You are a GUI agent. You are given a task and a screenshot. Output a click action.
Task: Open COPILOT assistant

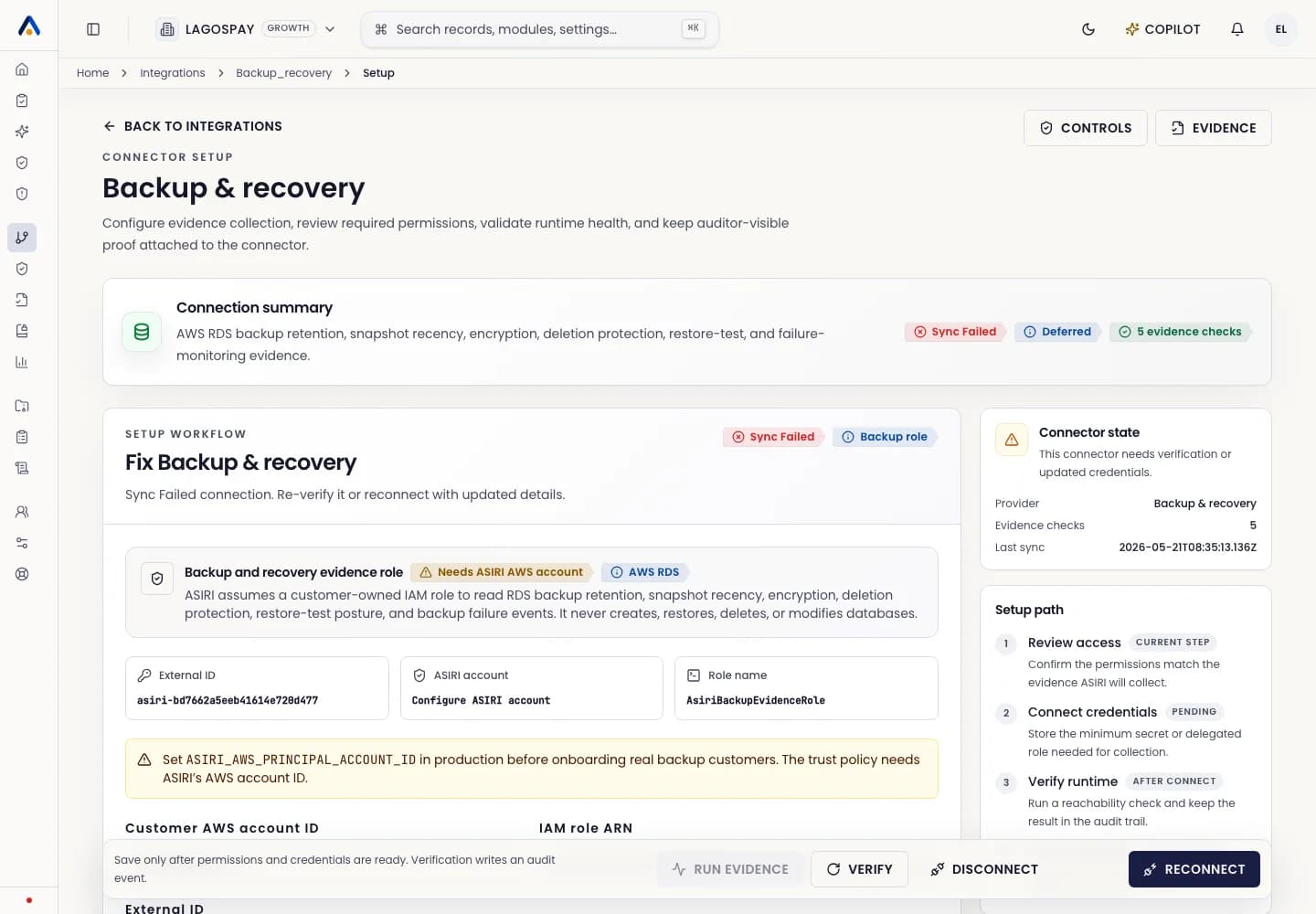1162,29
